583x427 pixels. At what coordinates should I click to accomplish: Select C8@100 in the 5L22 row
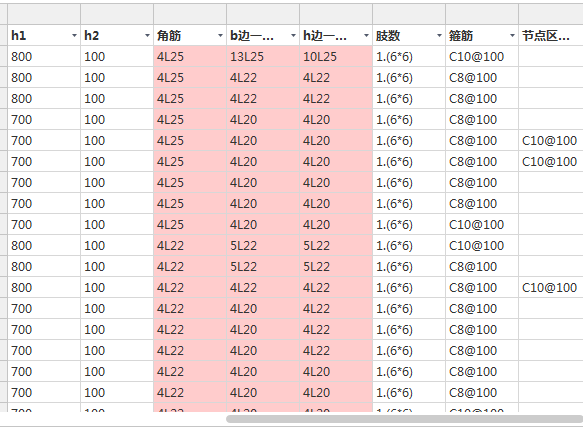coord(482,267)
